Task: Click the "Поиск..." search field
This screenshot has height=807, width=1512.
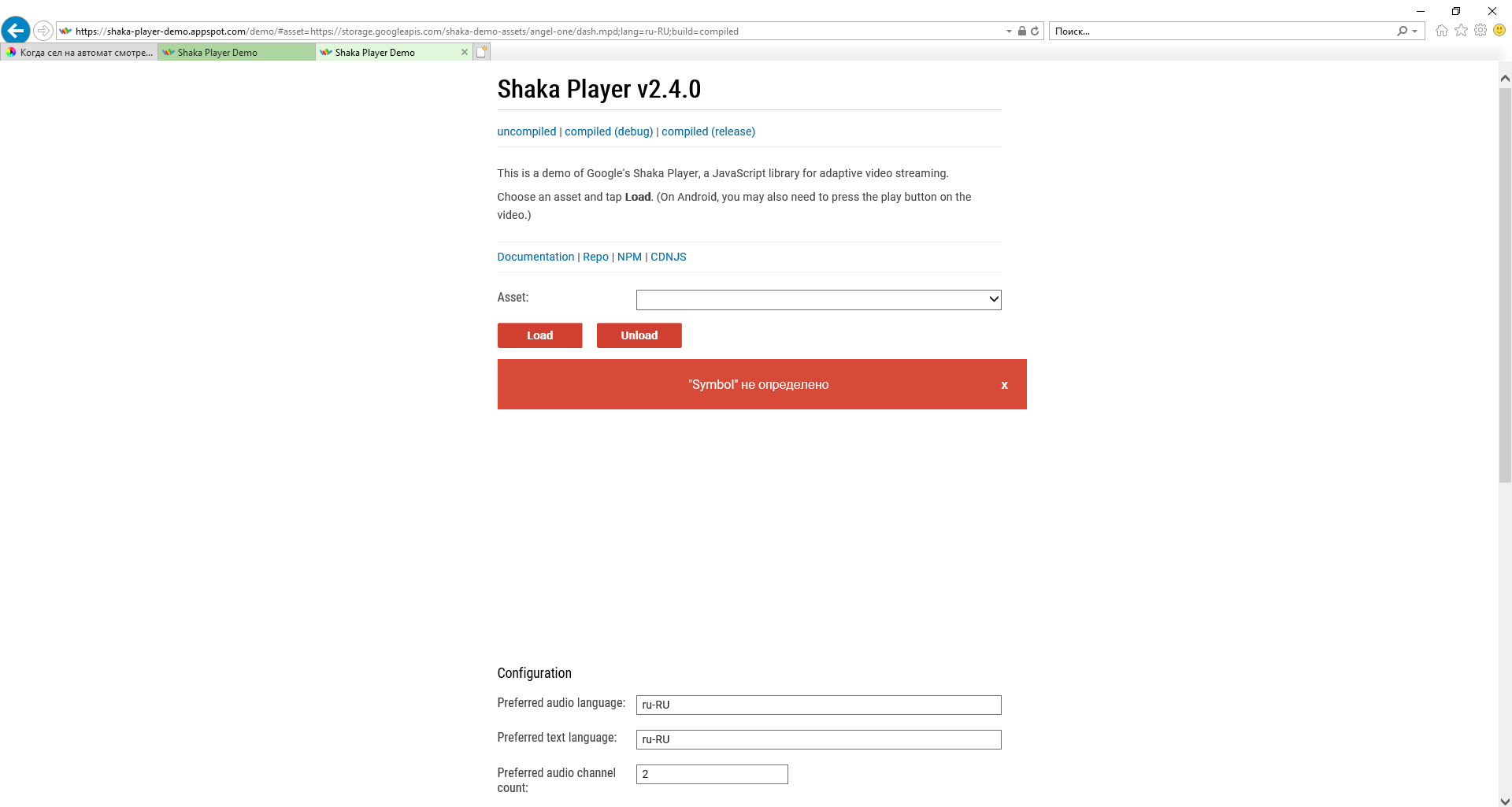Action: [1223, 31]
